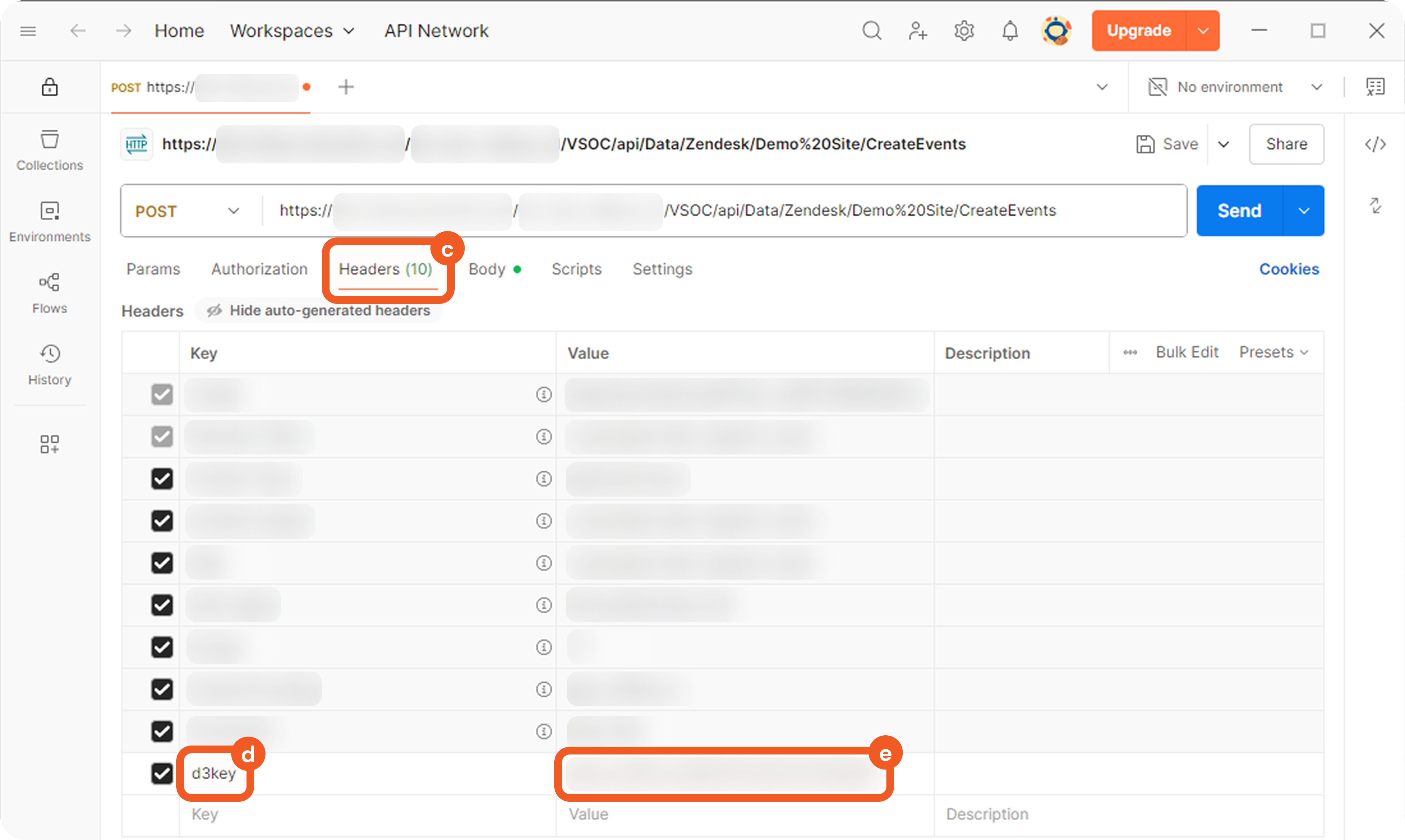Switch to the Authorization tab
The width and height of the screenshot is (1405, 840).
(x=259, y=269)
